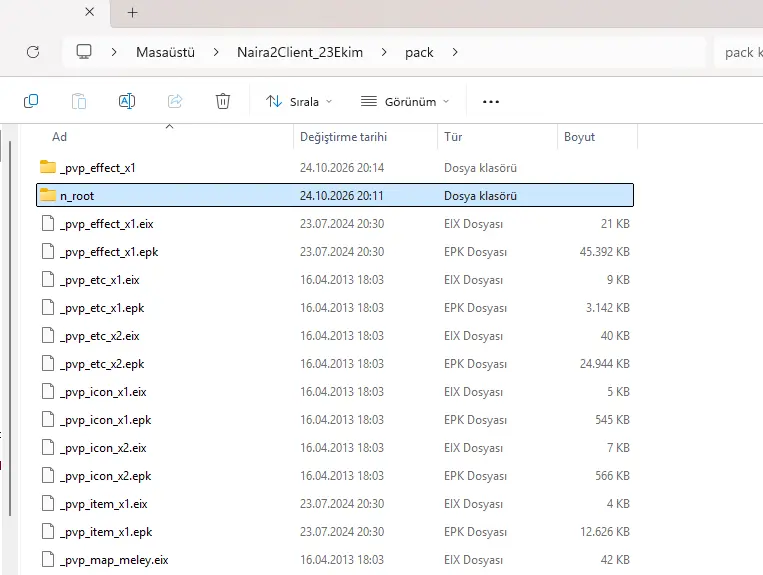Click the This PC monitor icon in breadcrumb

[84, 52]
